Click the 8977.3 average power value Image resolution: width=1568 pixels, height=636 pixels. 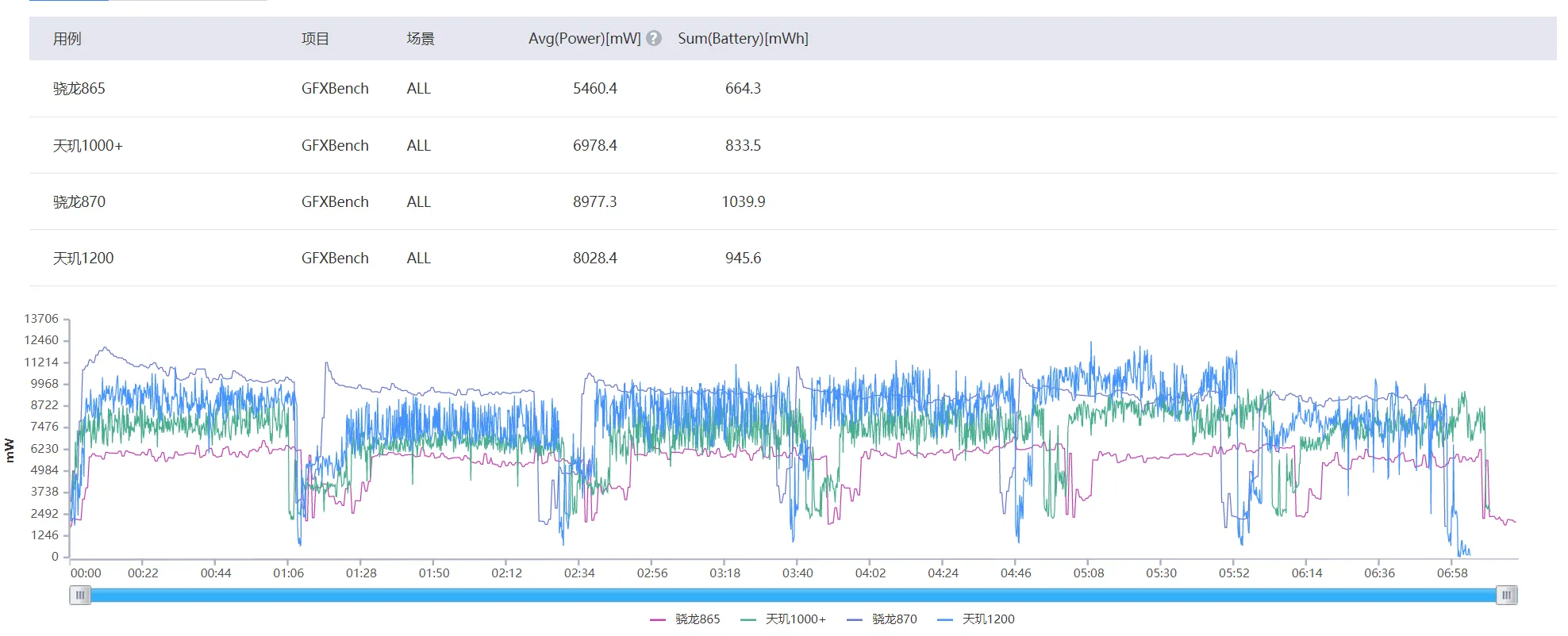tap(595, 202)
